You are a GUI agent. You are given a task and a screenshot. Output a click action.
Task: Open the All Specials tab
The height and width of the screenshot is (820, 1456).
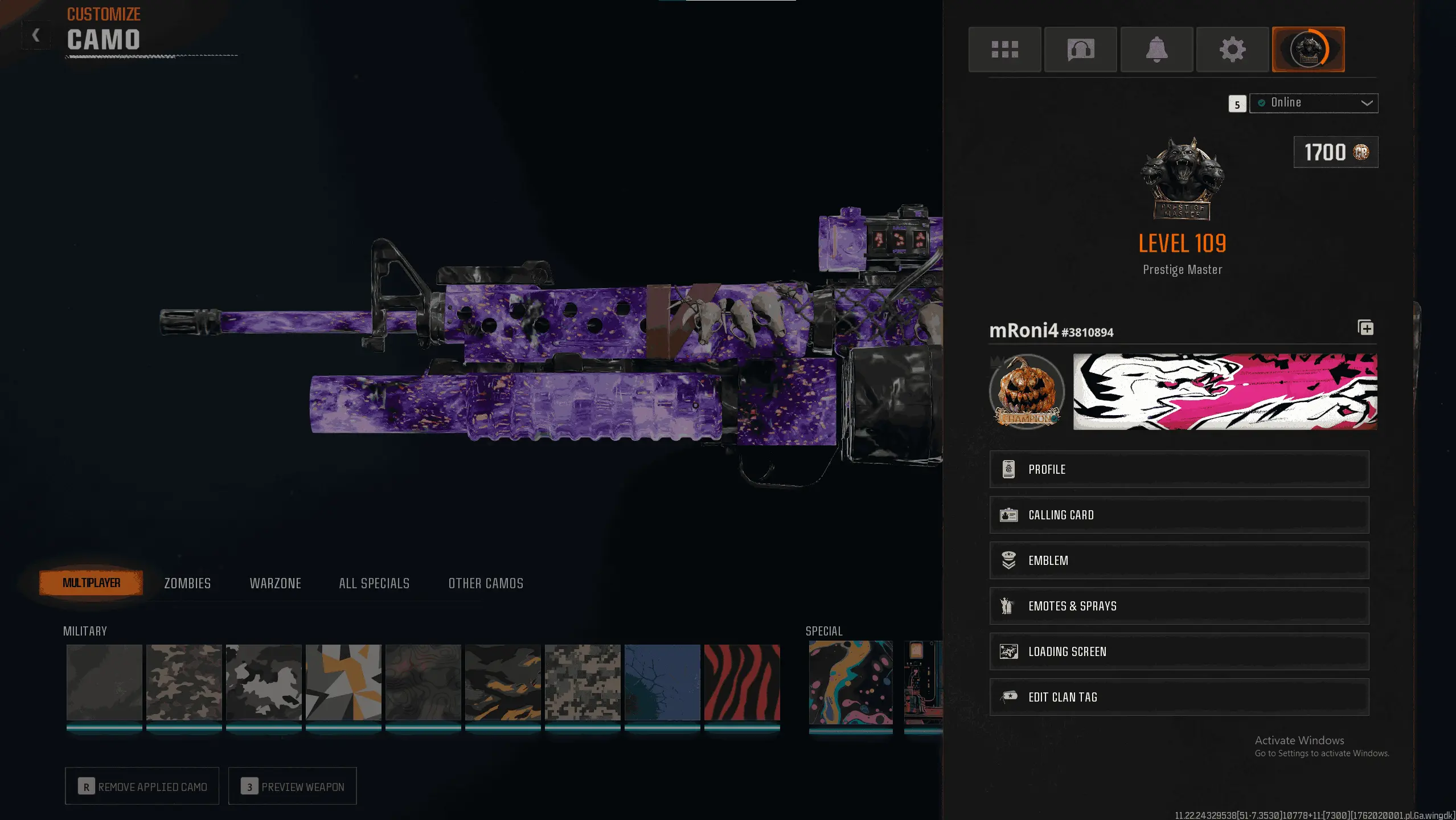[374, 583]
